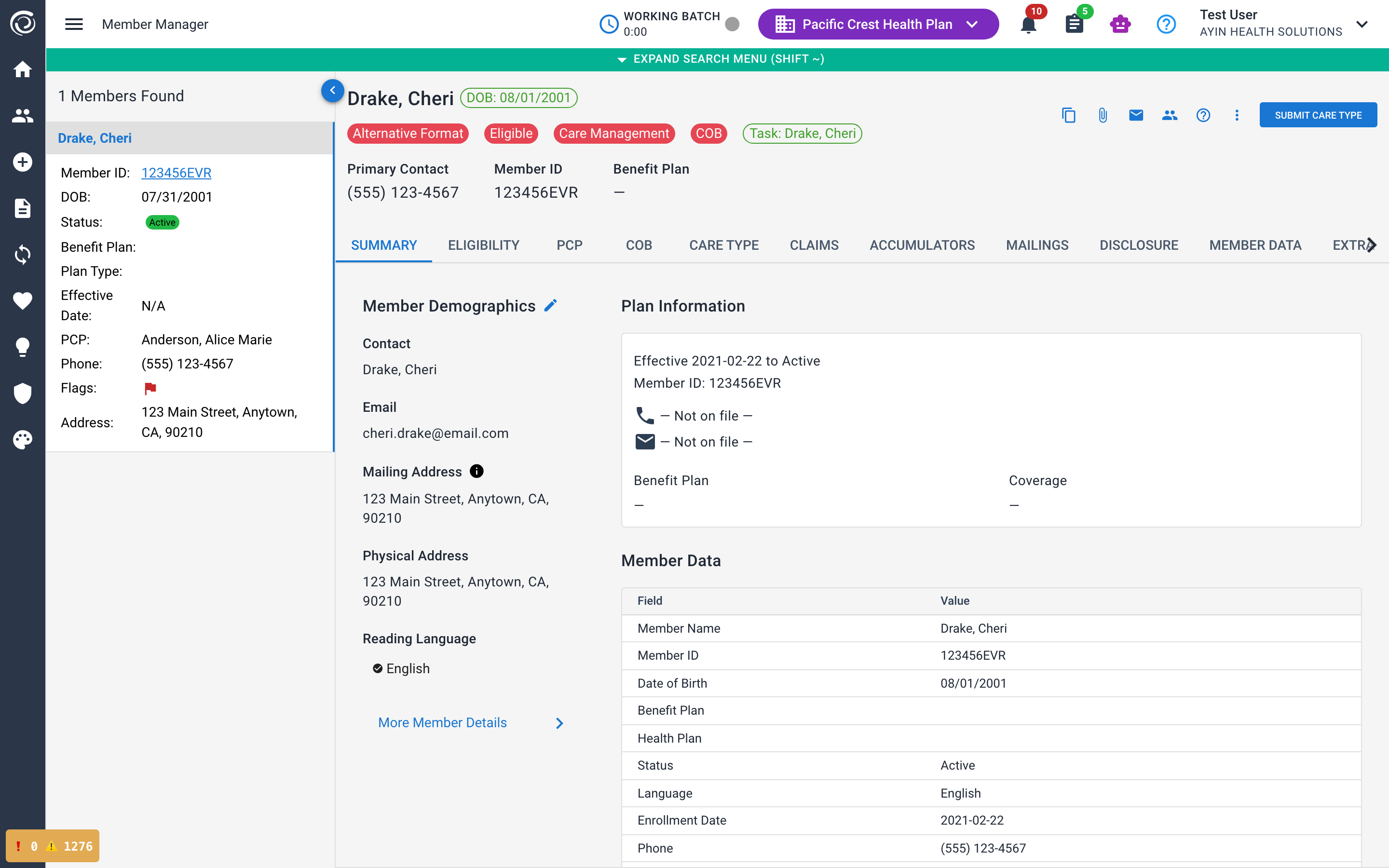Open the Accumulators tab
The width and height of the screenshot is (1389, 868).
coord(922,245)
